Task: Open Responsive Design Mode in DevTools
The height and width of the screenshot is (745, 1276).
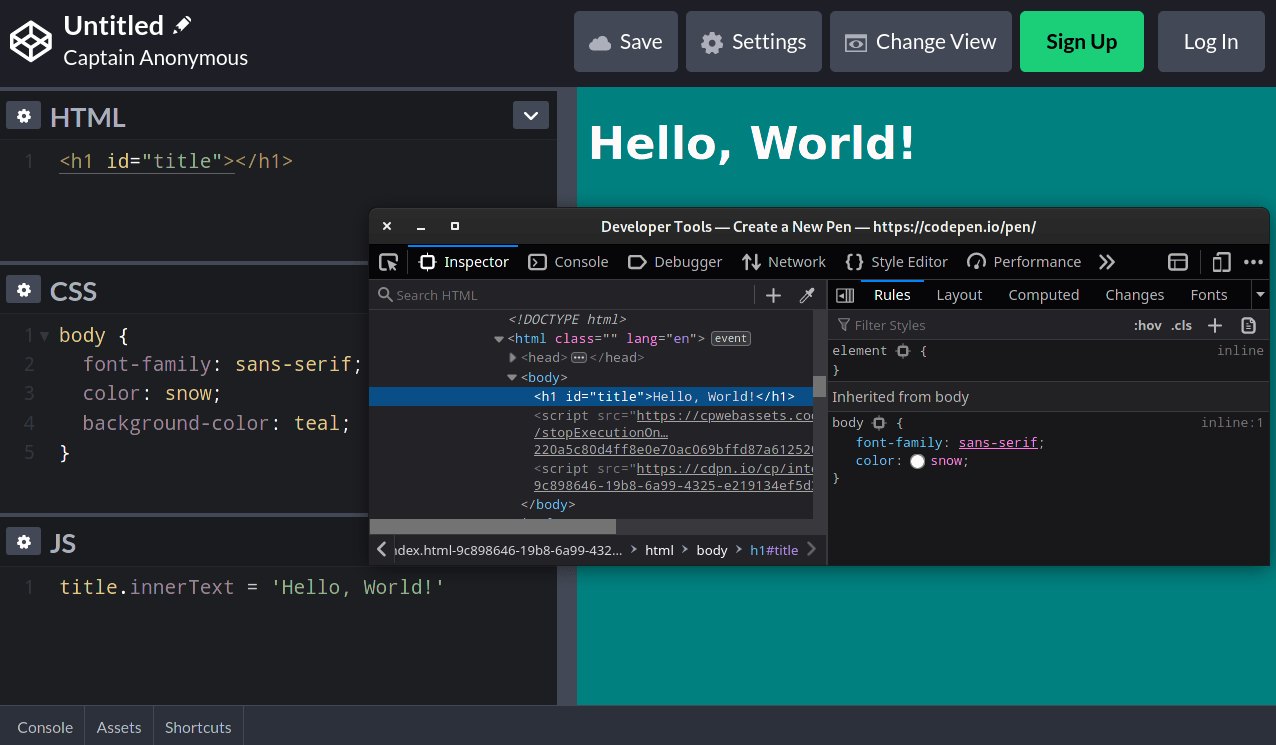Action: coord(1221,261)
